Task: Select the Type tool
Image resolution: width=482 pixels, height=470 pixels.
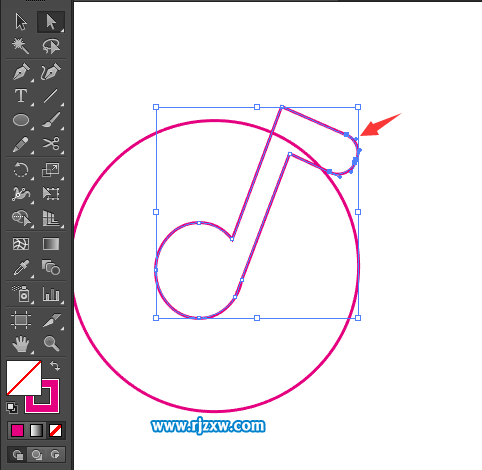Action: [x=21, y=96]
